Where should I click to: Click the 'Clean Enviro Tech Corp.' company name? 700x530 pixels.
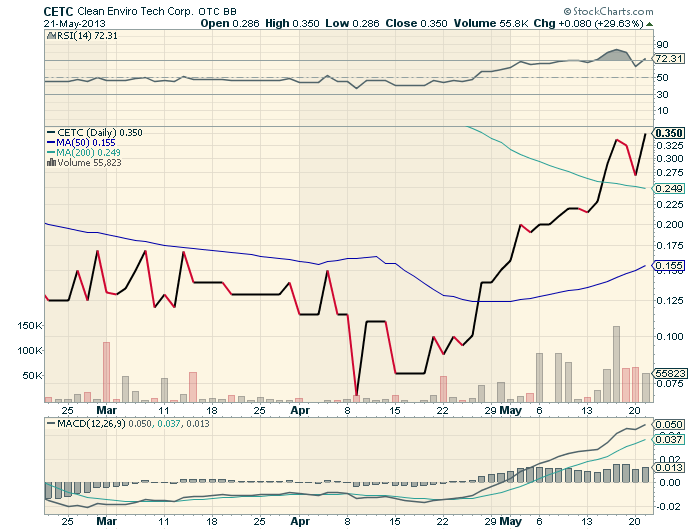136,11
